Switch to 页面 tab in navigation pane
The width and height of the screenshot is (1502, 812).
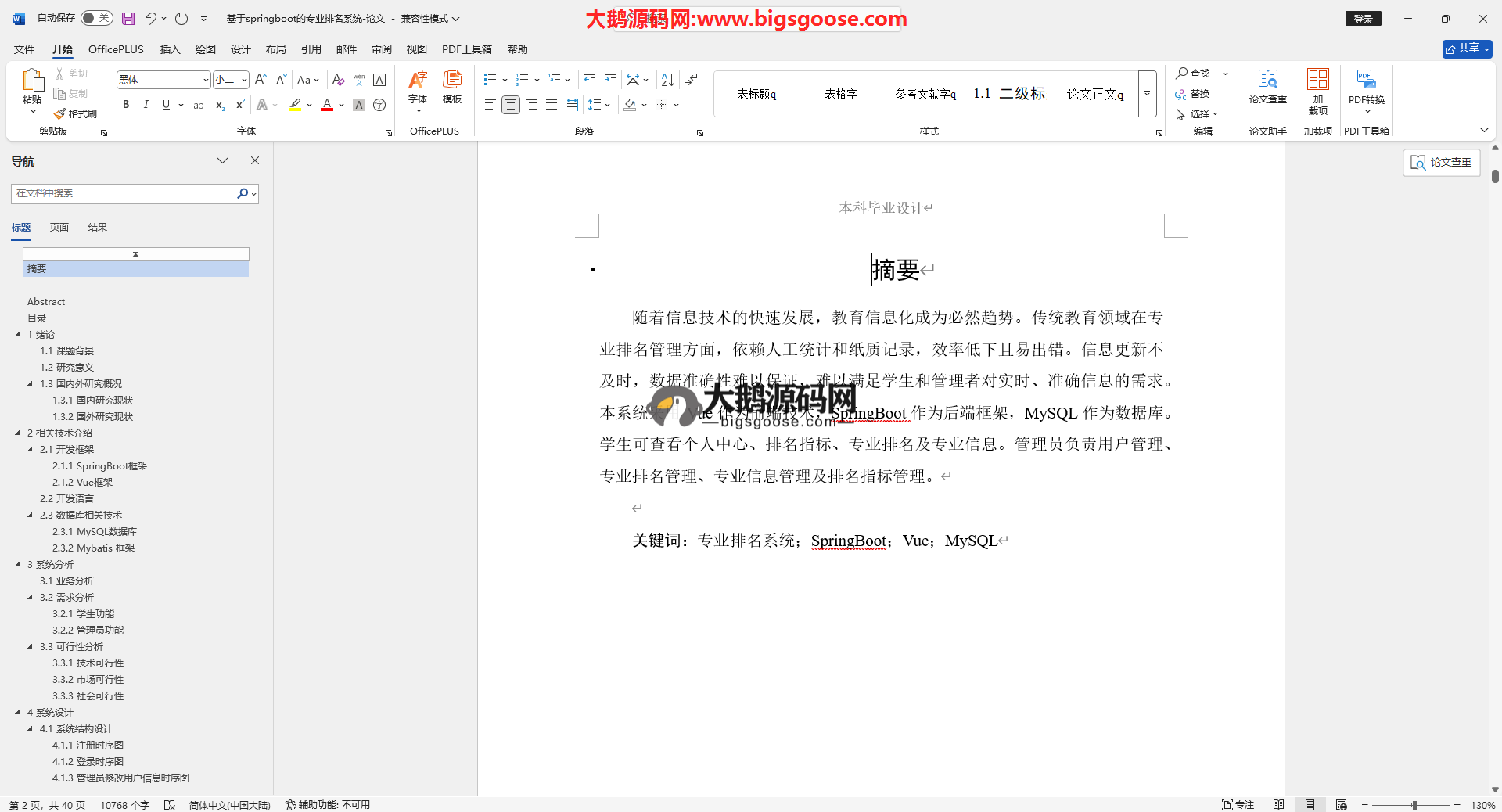tap(59, 228)
